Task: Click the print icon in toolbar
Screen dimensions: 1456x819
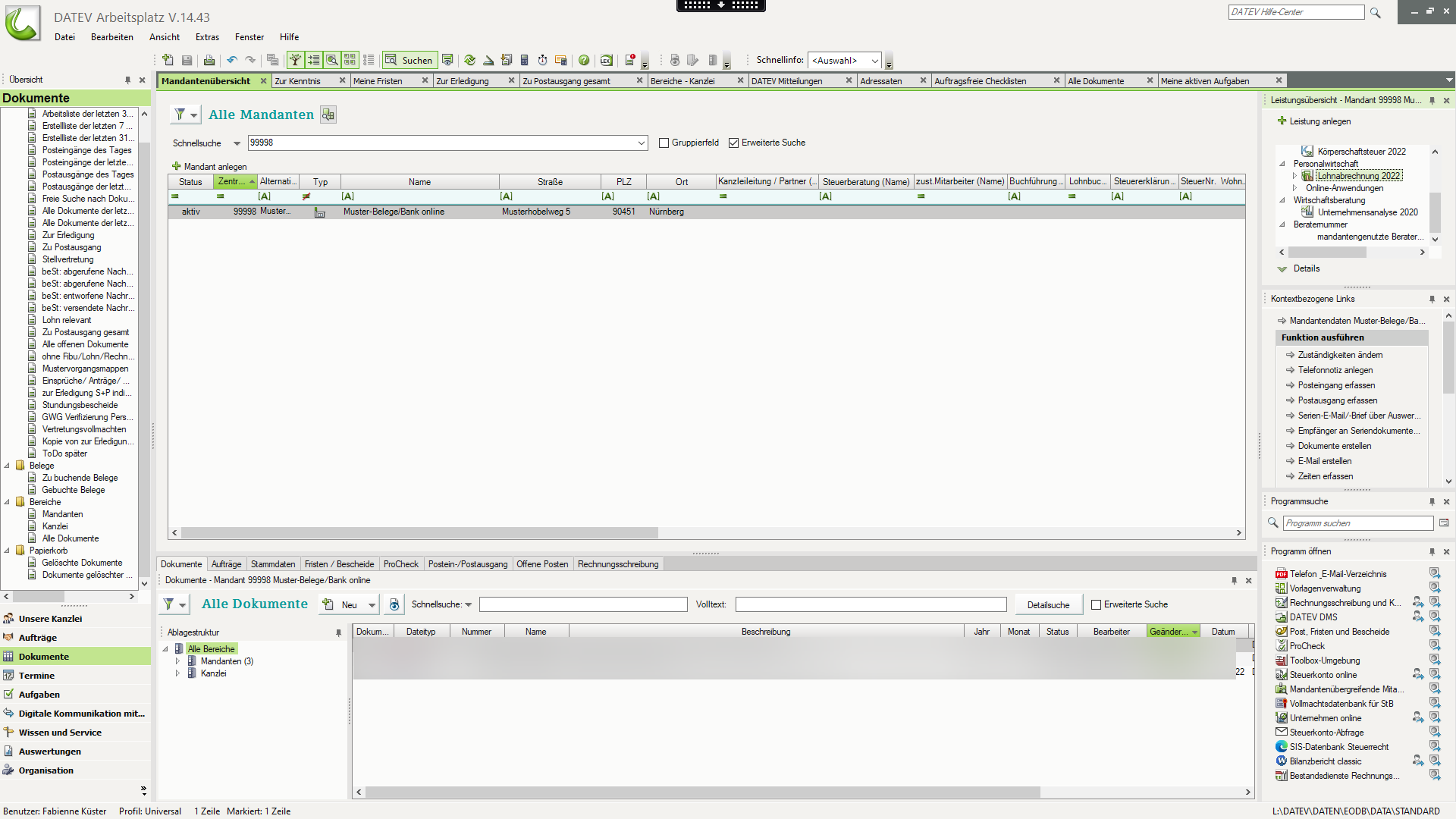Action: pyautogui.click(x=209, y=60)
